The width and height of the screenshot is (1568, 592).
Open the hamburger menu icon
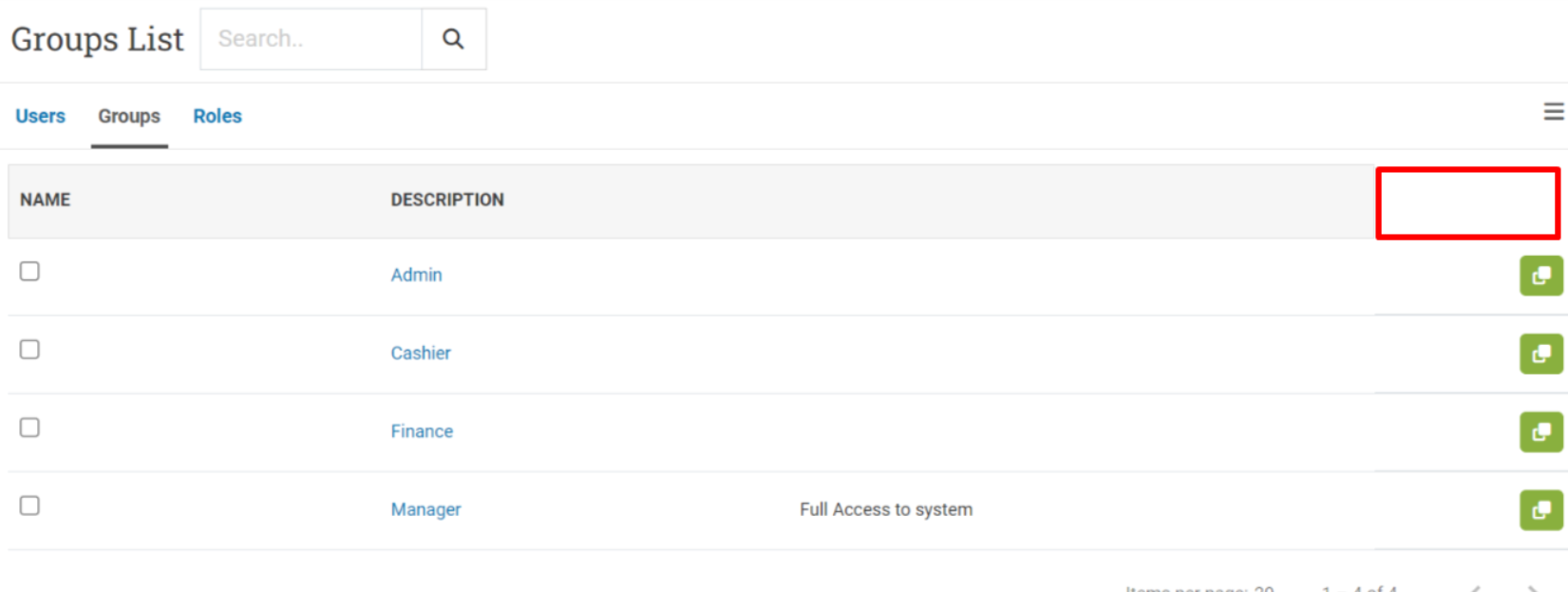point(1554,112)
